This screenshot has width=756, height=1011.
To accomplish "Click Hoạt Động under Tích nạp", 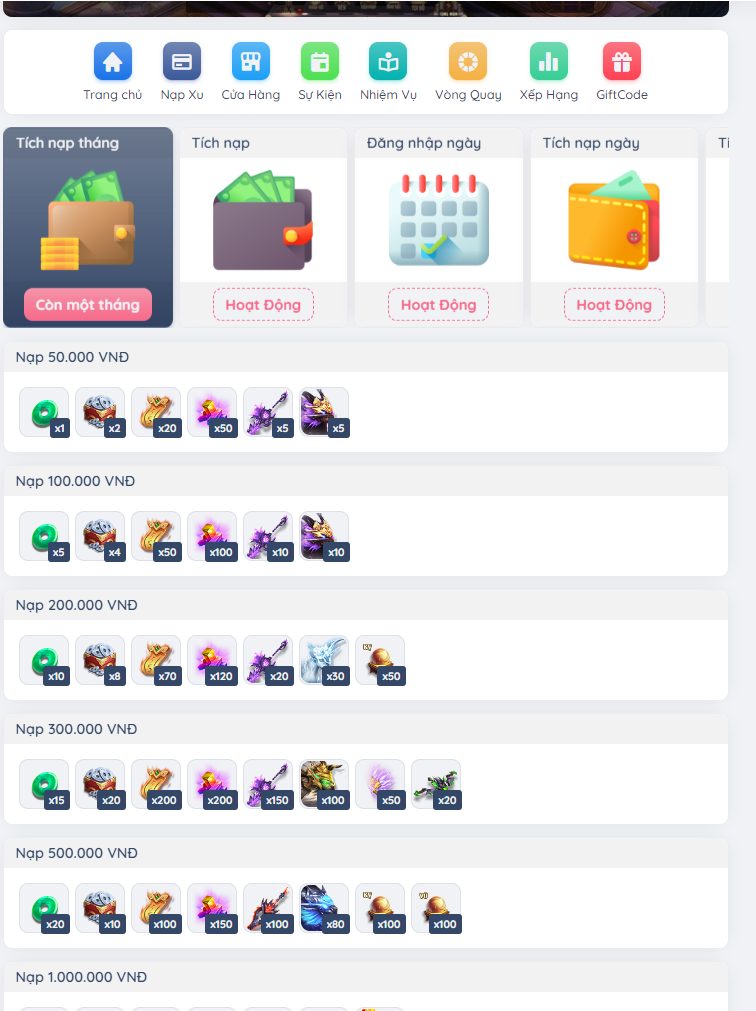I will [x=263, y=304].
